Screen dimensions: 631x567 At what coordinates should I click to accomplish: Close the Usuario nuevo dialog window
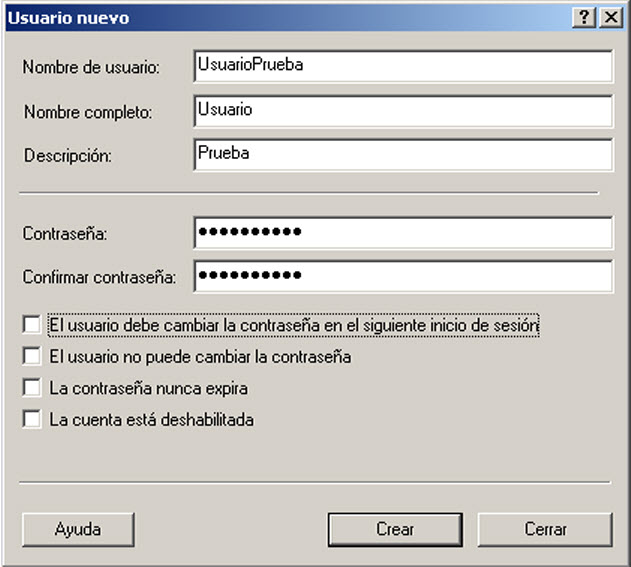pyautogui.click(x=609, y=18)
